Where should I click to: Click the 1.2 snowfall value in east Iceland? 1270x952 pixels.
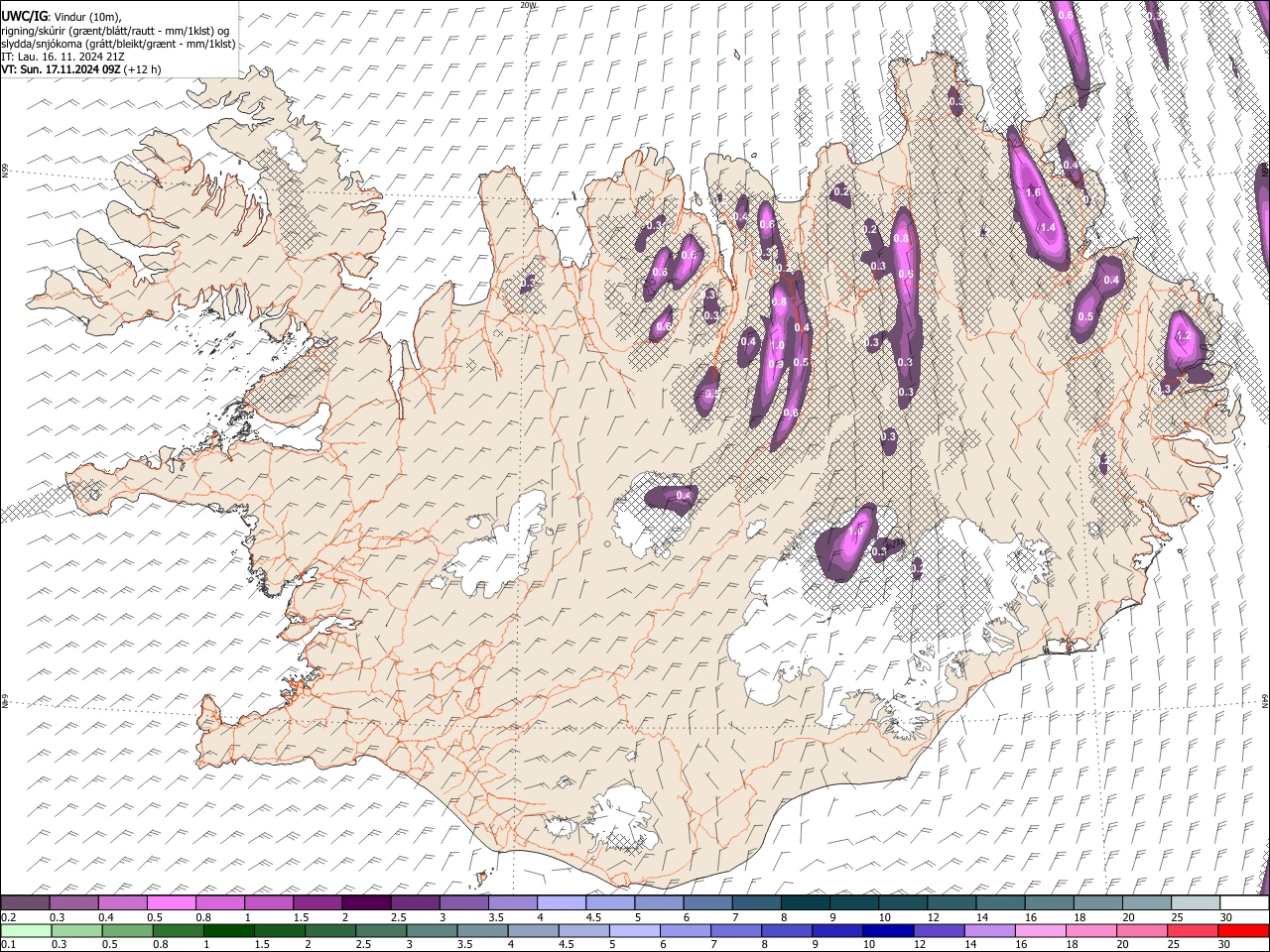tap(1183, 336)
